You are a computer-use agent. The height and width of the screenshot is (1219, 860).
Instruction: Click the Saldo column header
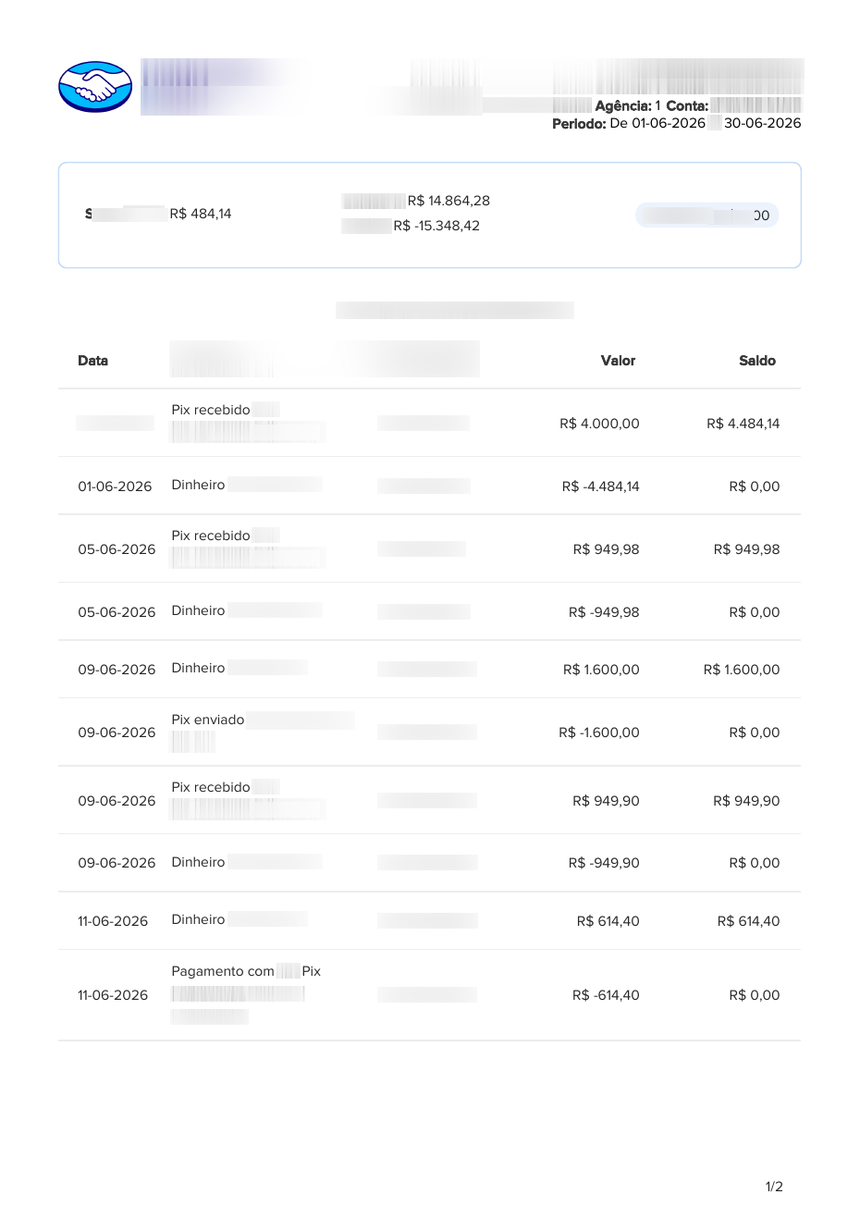click(x=757, y=361)
